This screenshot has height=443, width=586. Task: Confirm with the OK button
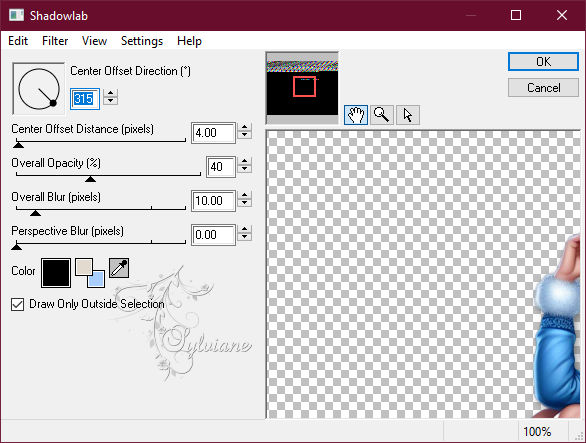point(543,61)
